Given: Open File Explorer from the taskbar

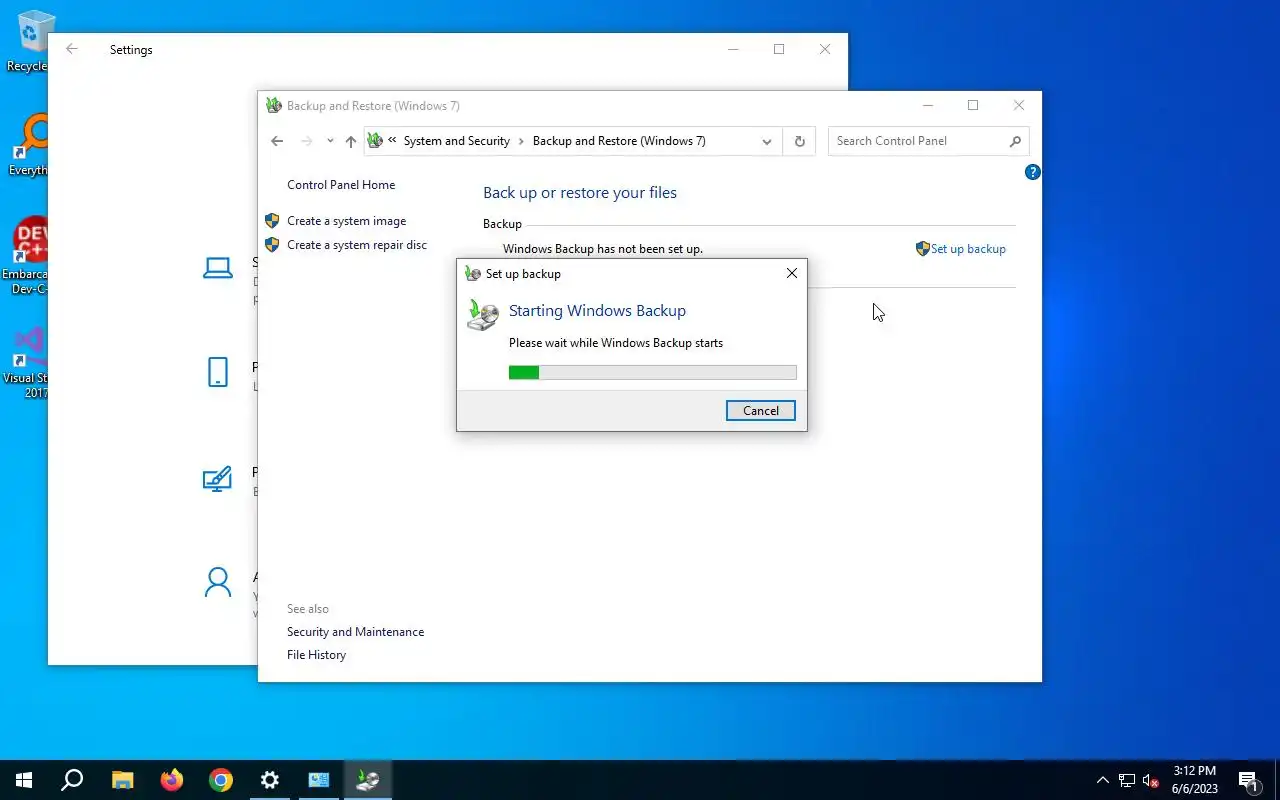Looking at the screenshot, I should pos(122,780).
